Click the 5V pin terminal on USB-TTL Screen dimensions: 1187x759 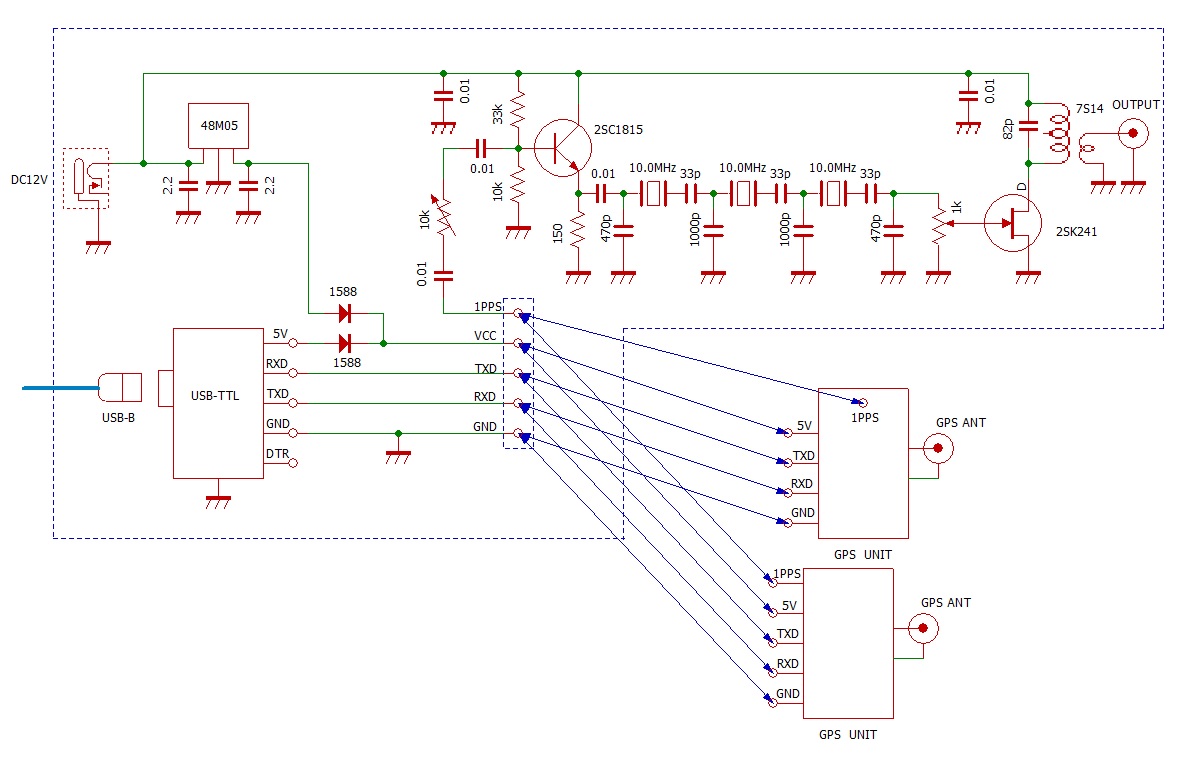[x=293, y=344]
